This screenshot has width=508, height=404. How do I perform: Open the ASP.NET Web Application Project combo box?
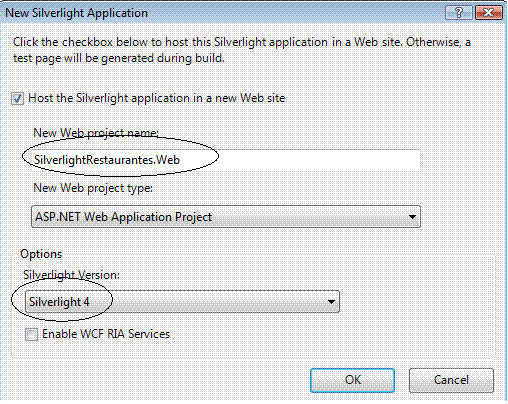tap(226, 217)
